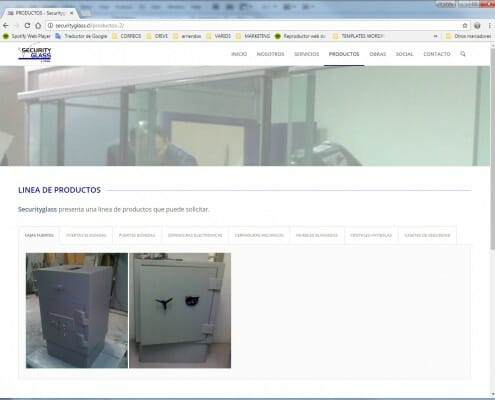The height and width of the screenshot is (400, 495).
Task: Click the address bar URL field
Action: 257,26
